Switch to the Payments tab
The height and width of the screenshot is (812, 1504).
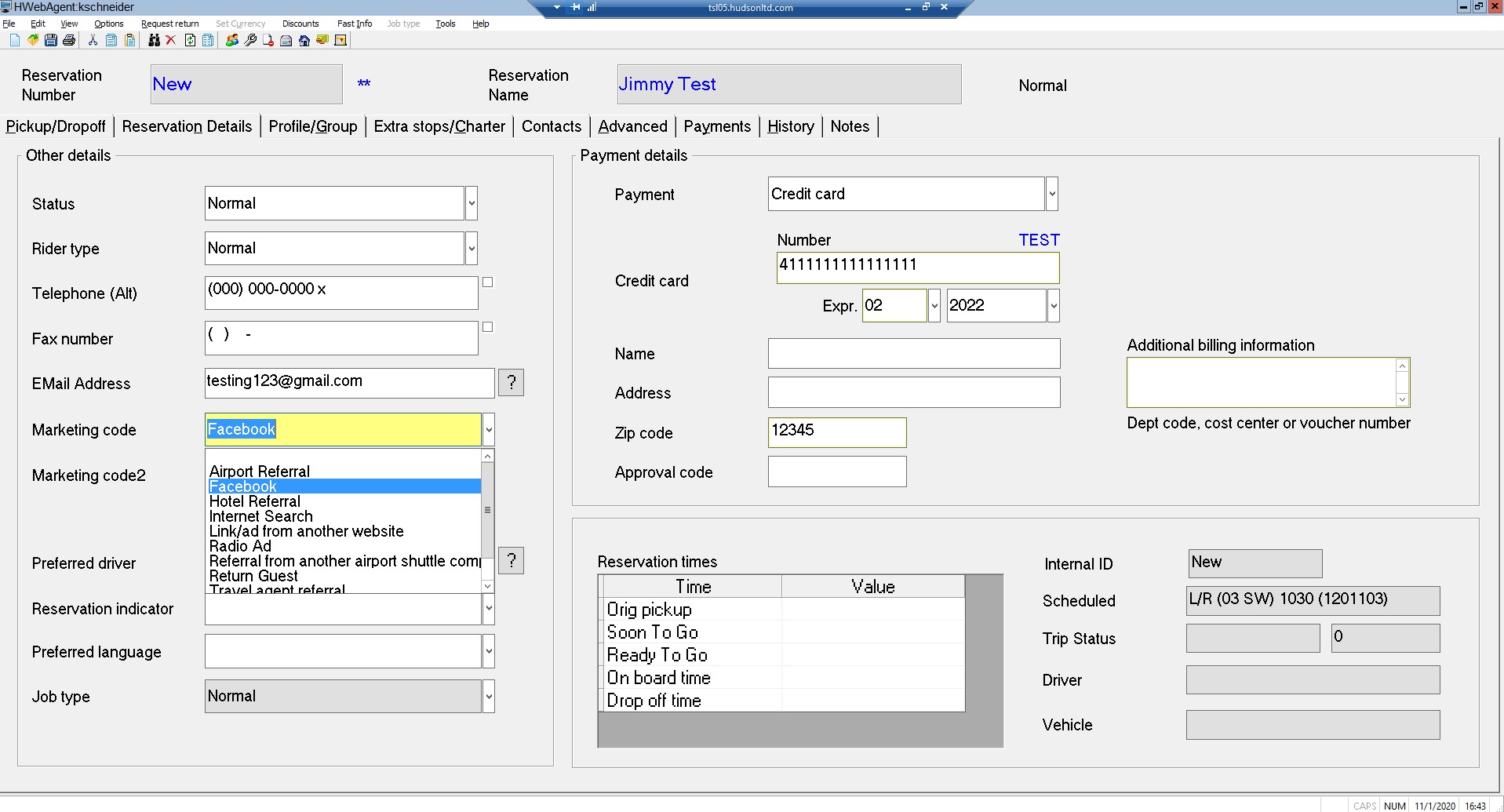(716, 126)
